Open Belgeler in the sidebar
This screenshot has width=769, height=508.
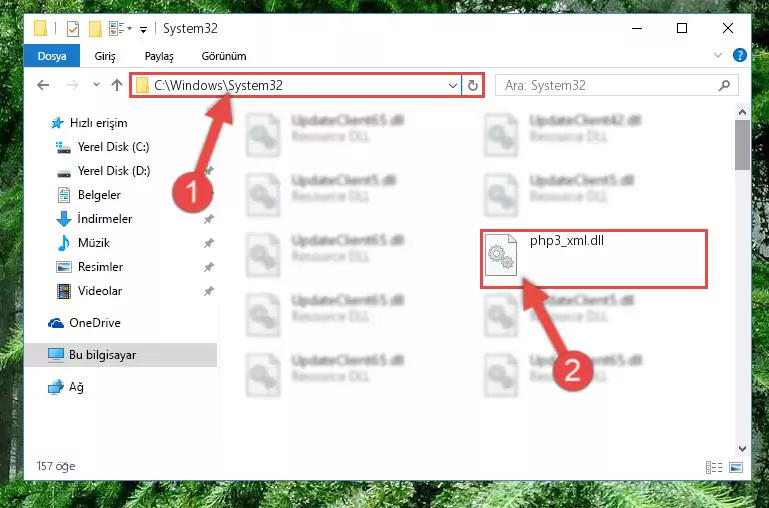tap(99, 195)
